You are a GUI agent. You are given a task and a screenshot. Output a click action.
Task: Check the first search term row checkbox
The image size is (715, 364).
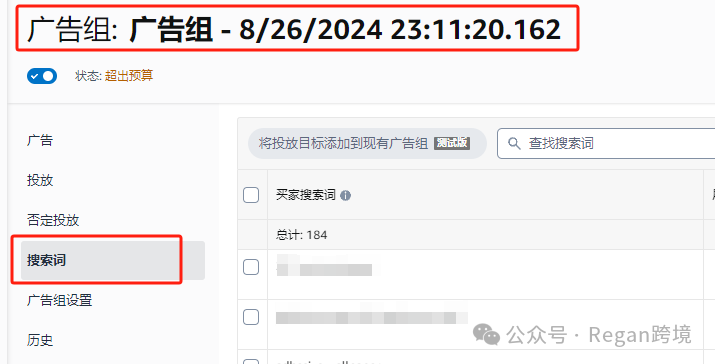pos(251,267)
